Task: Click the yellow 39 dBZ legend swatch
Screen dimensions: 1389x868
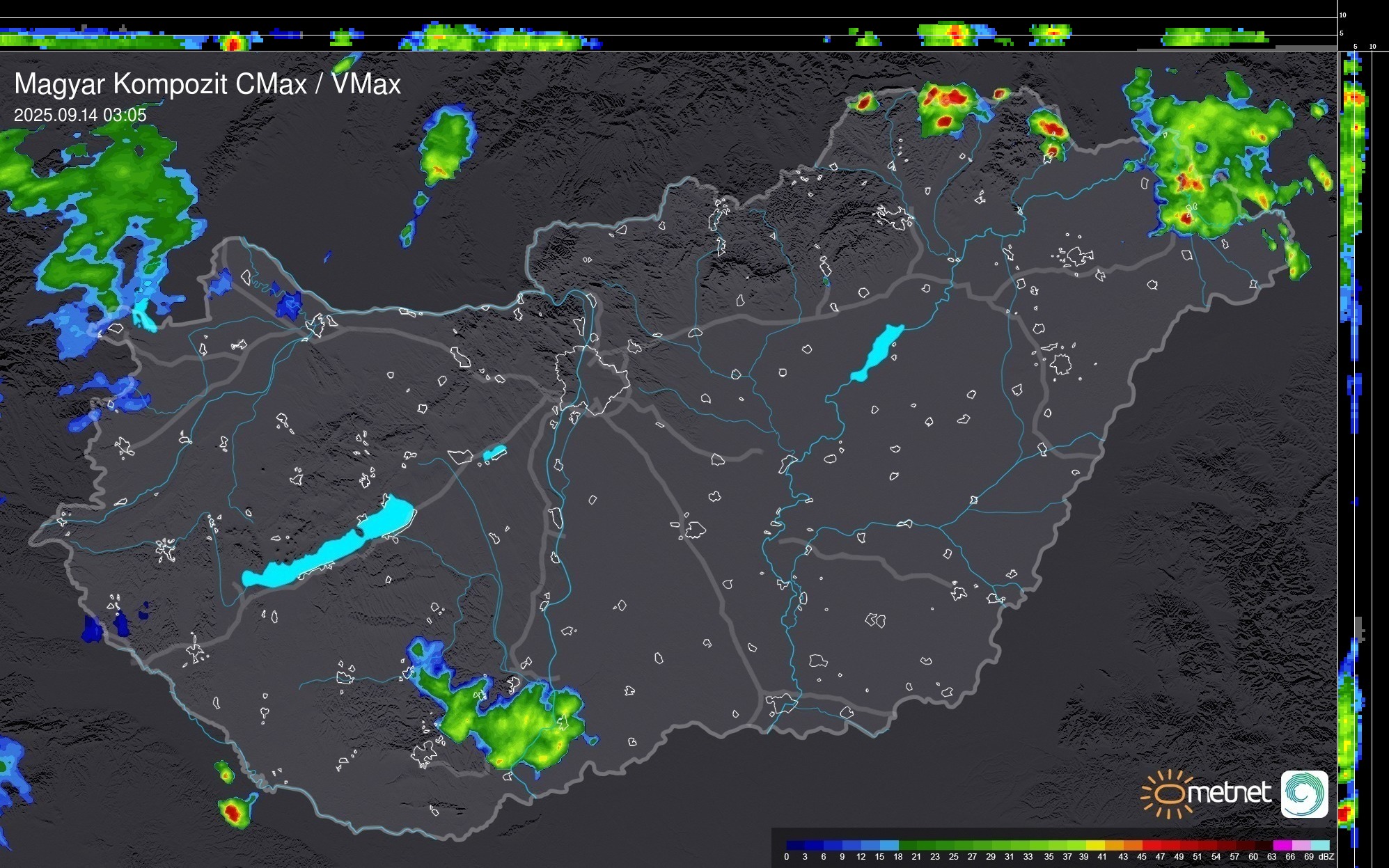Action: coord(1094,845)
